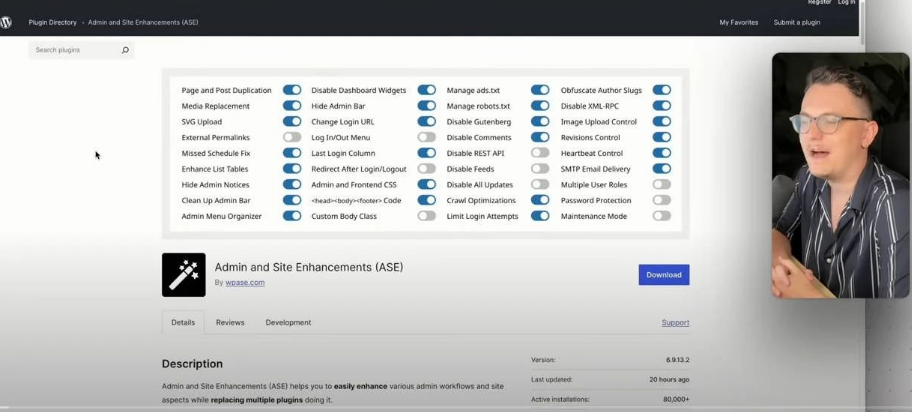Open Submit a plugin page

pos(797,23)
